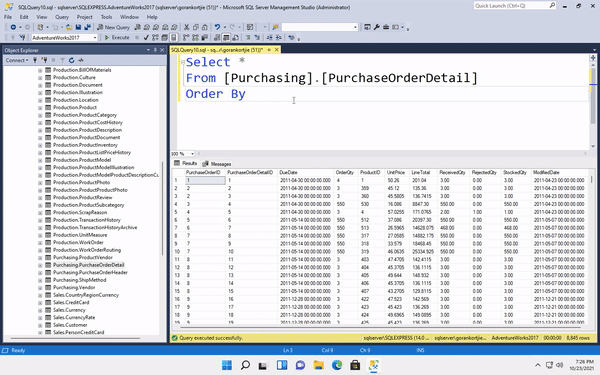
Task: Select Production.ProductCategory table in tree
Action: 85,115
